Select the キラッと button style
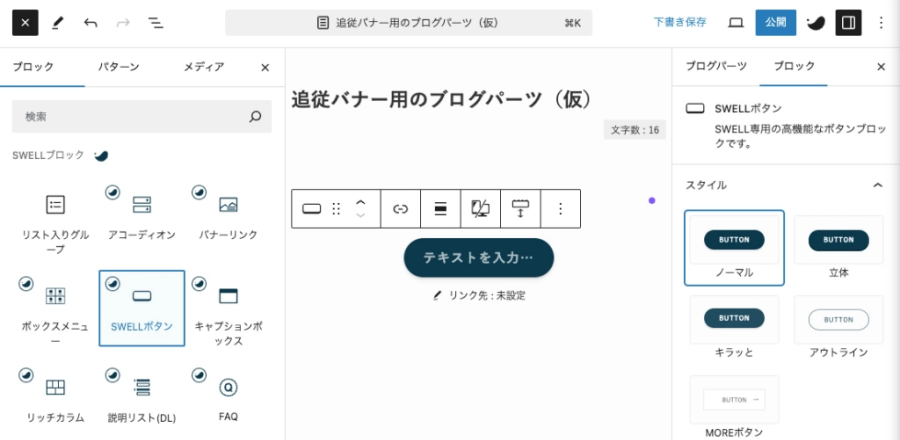Screen dimensions: 900x440 pos(734,327)
